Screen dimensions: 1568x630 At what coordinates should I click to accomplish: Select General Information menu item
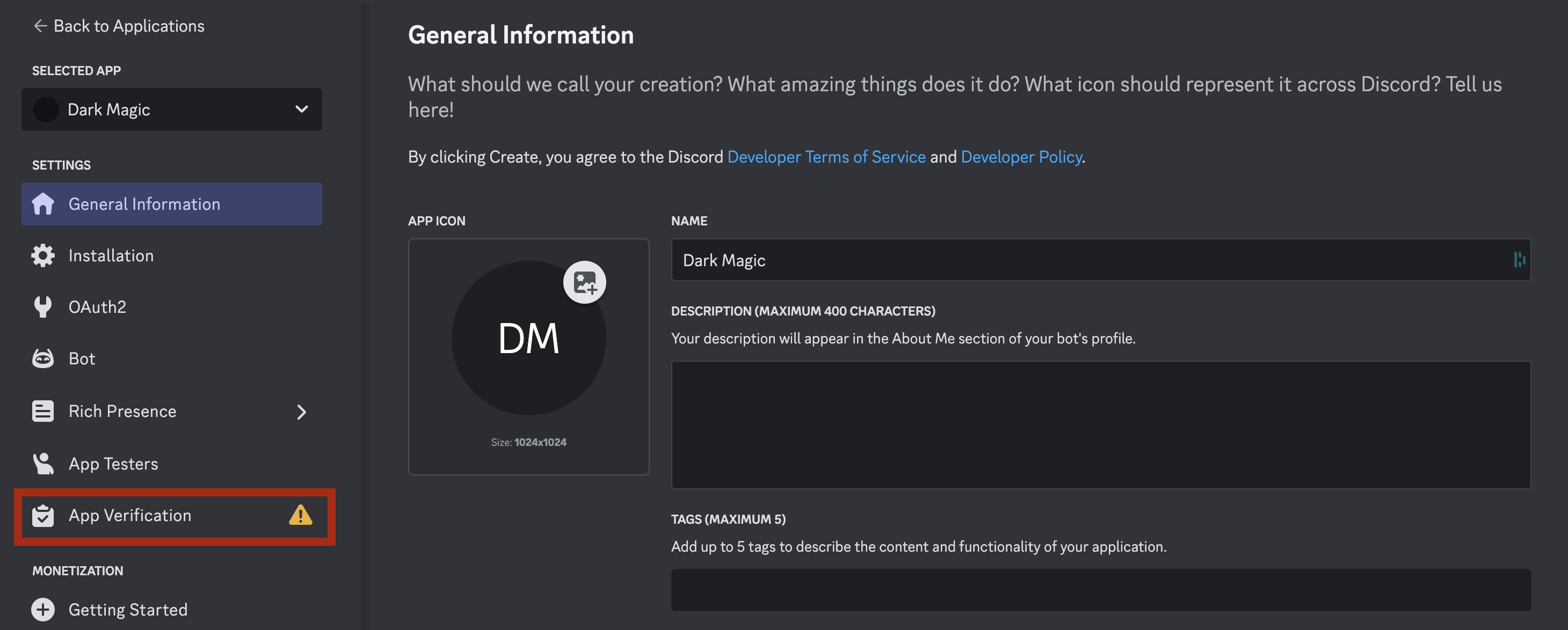[172, 204]
